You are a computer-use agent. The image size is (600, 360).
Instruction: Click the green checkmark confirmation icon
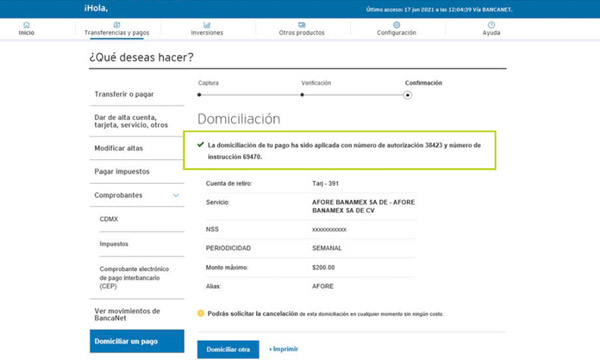[x=201, y=145]
